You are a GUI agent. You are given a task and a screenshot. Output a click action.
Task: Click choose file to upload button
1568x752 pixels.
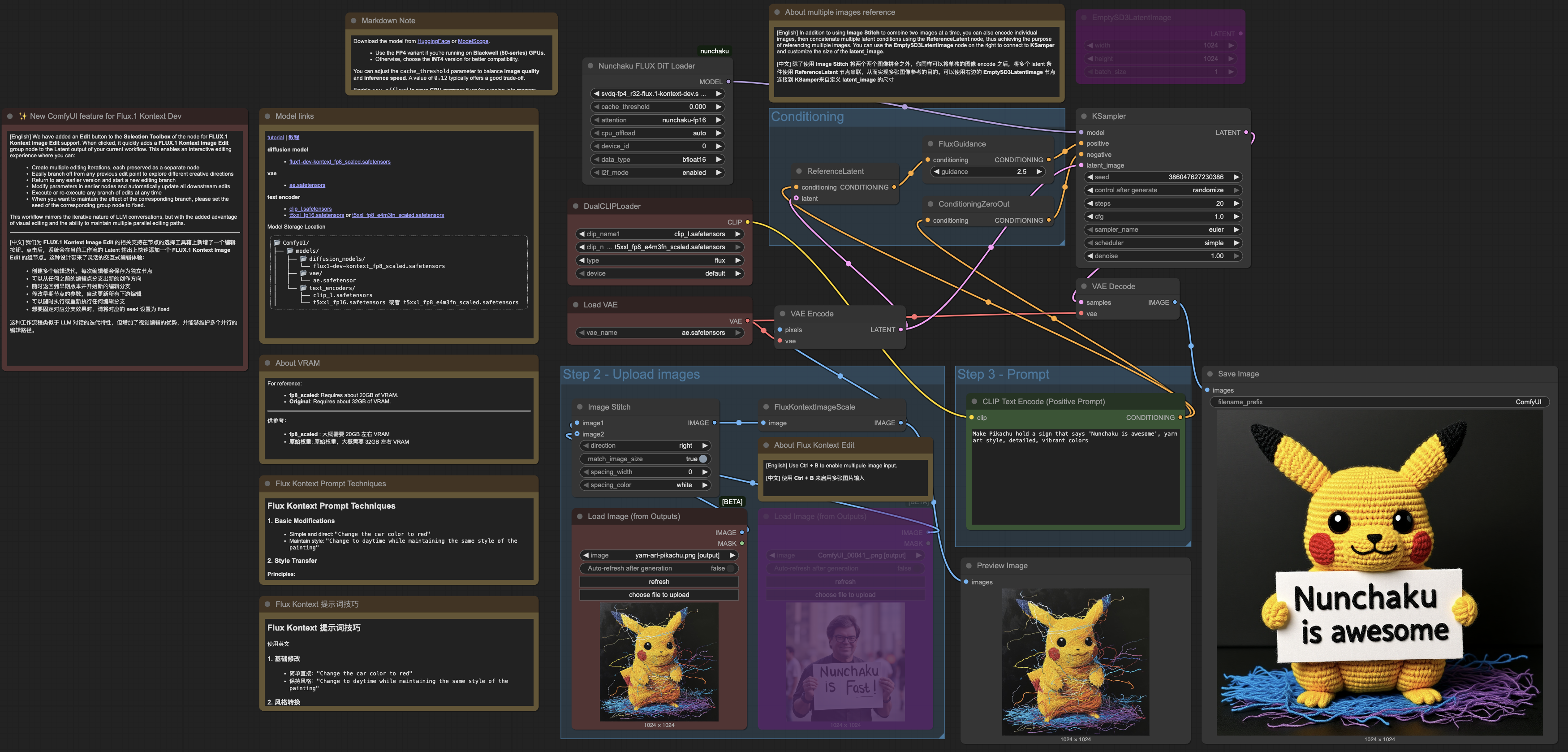tap(659, 595)
